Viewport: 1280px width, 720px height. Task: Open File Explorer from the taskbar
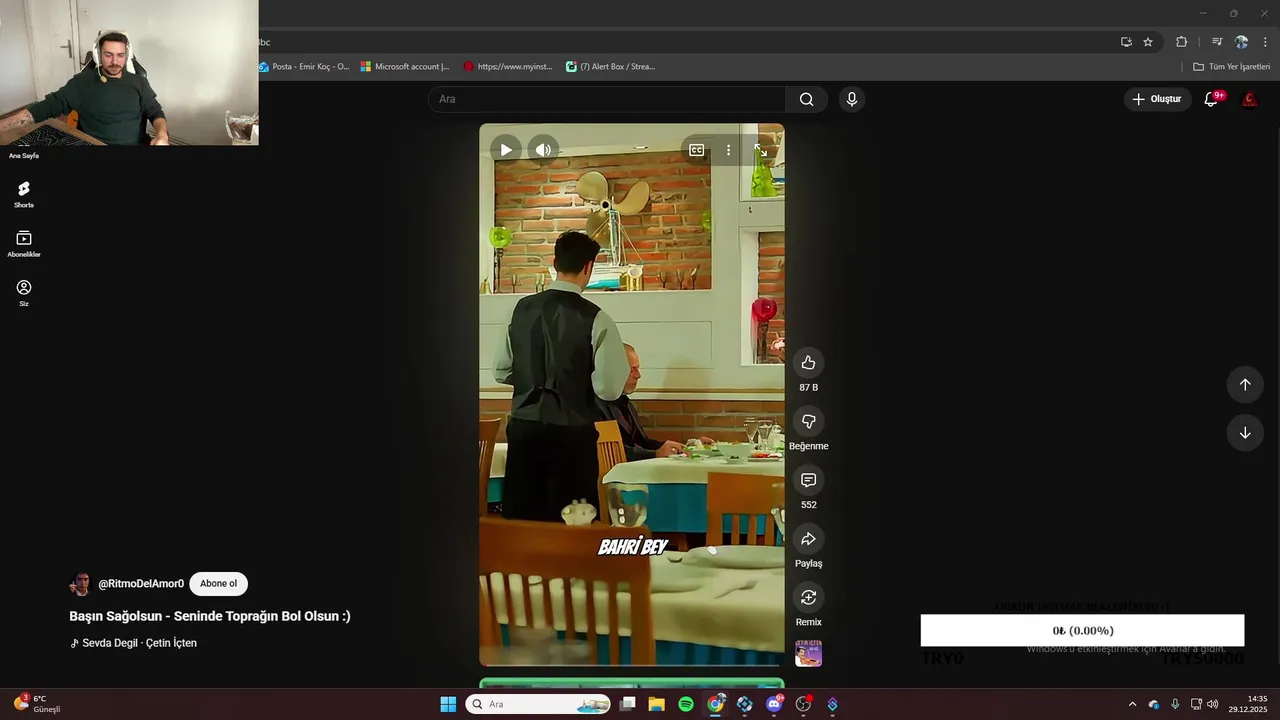[657, 704]
